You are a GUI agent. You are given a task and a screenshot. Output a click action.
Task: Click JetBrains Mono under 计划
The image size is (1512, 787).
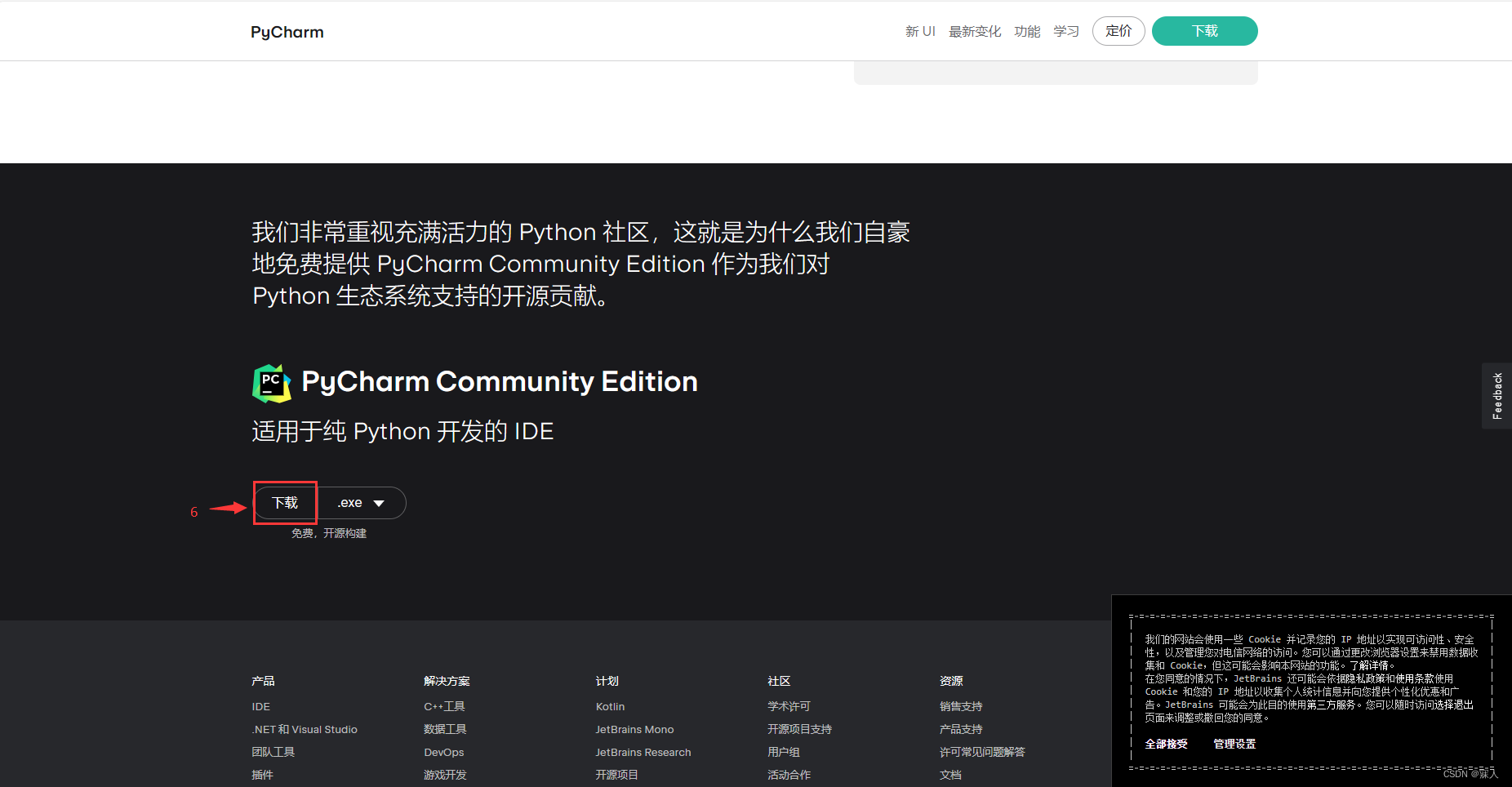[x=634, y=729]
